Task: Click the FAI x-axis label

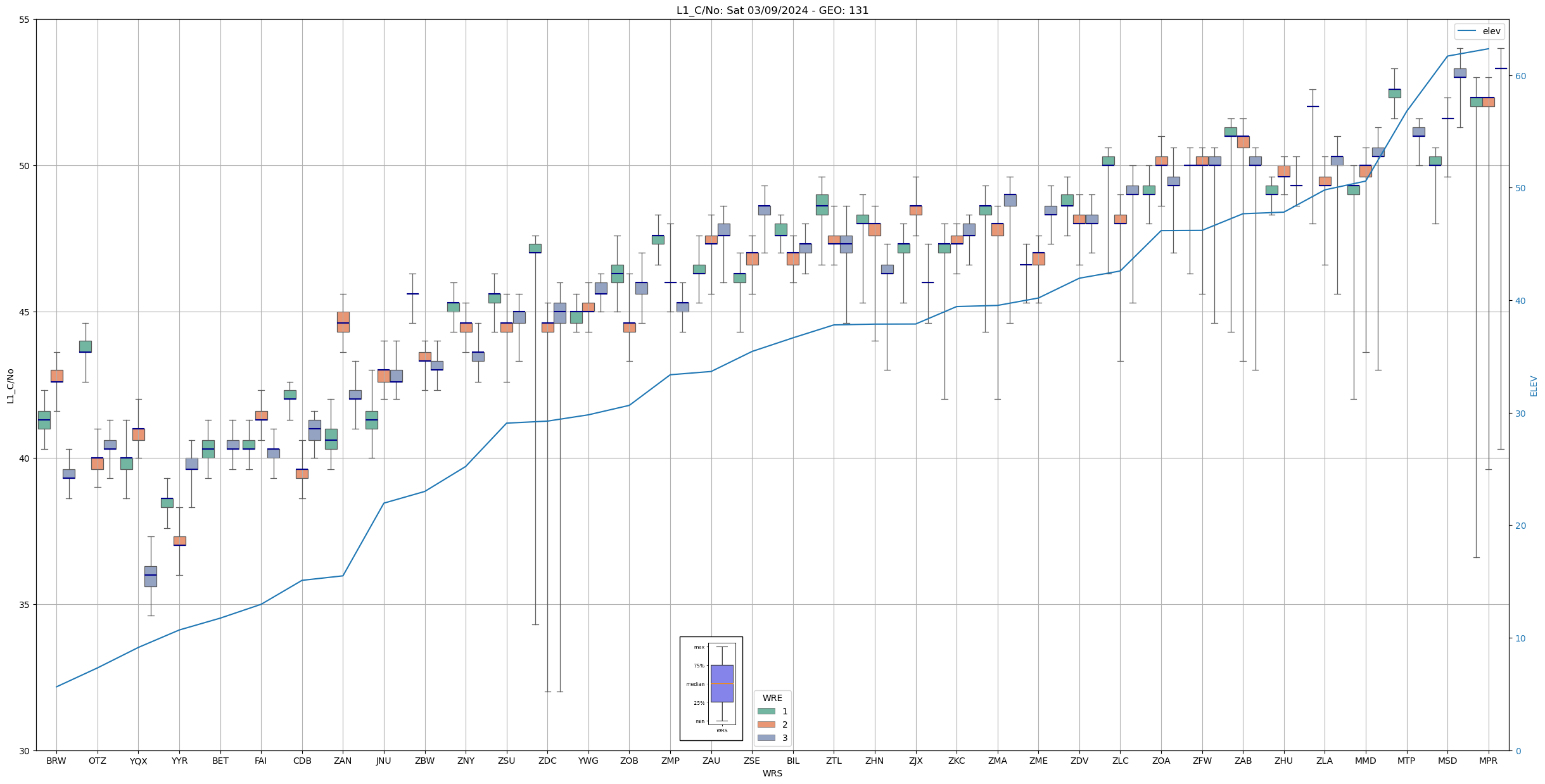Action: click(x=261, y=761)
